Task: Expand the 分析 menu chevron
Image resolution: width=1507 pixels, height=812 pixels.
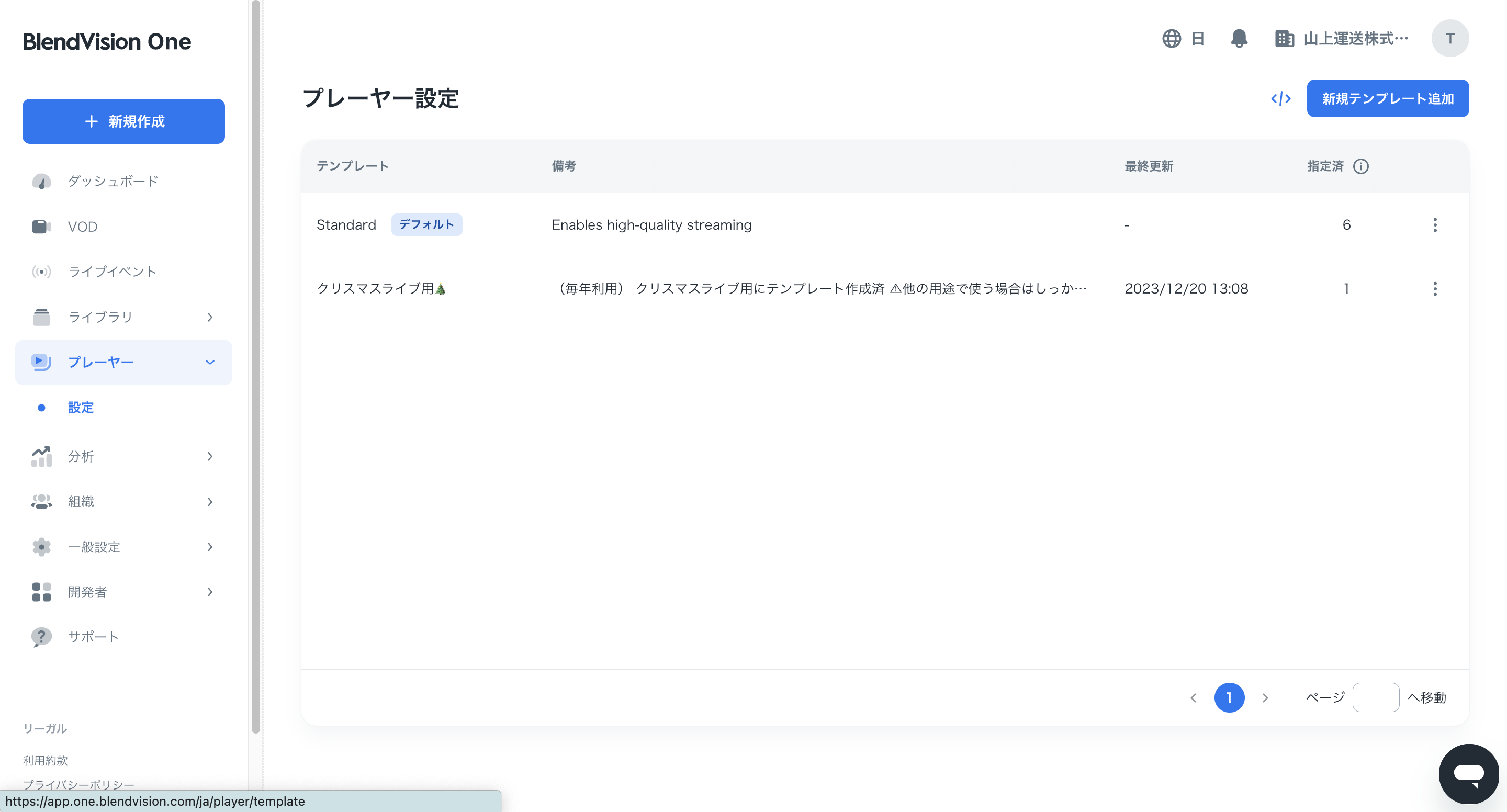Action: pos(210,456)
